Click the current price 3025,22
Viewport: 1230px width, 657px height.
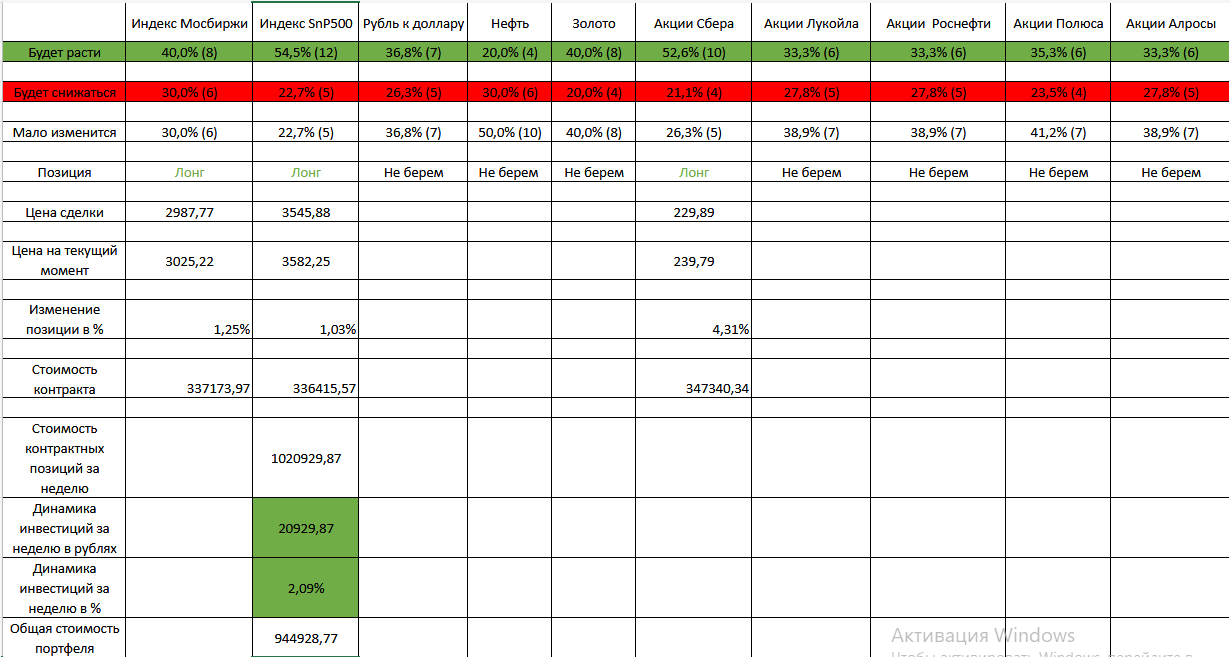(x=189, y=261)
